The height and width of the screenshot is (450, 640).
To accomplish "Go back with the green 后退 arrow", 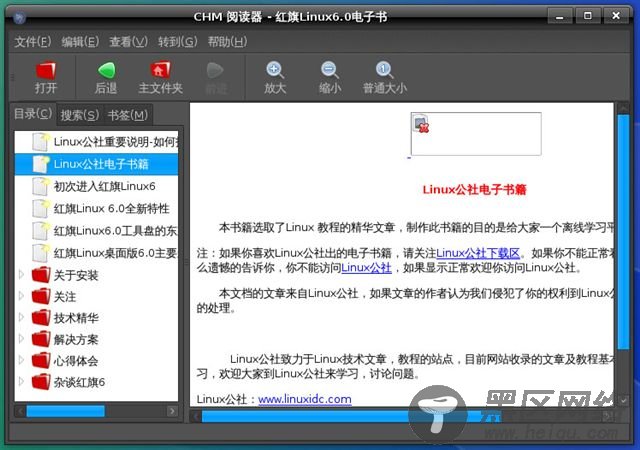I will pos(106,70).
